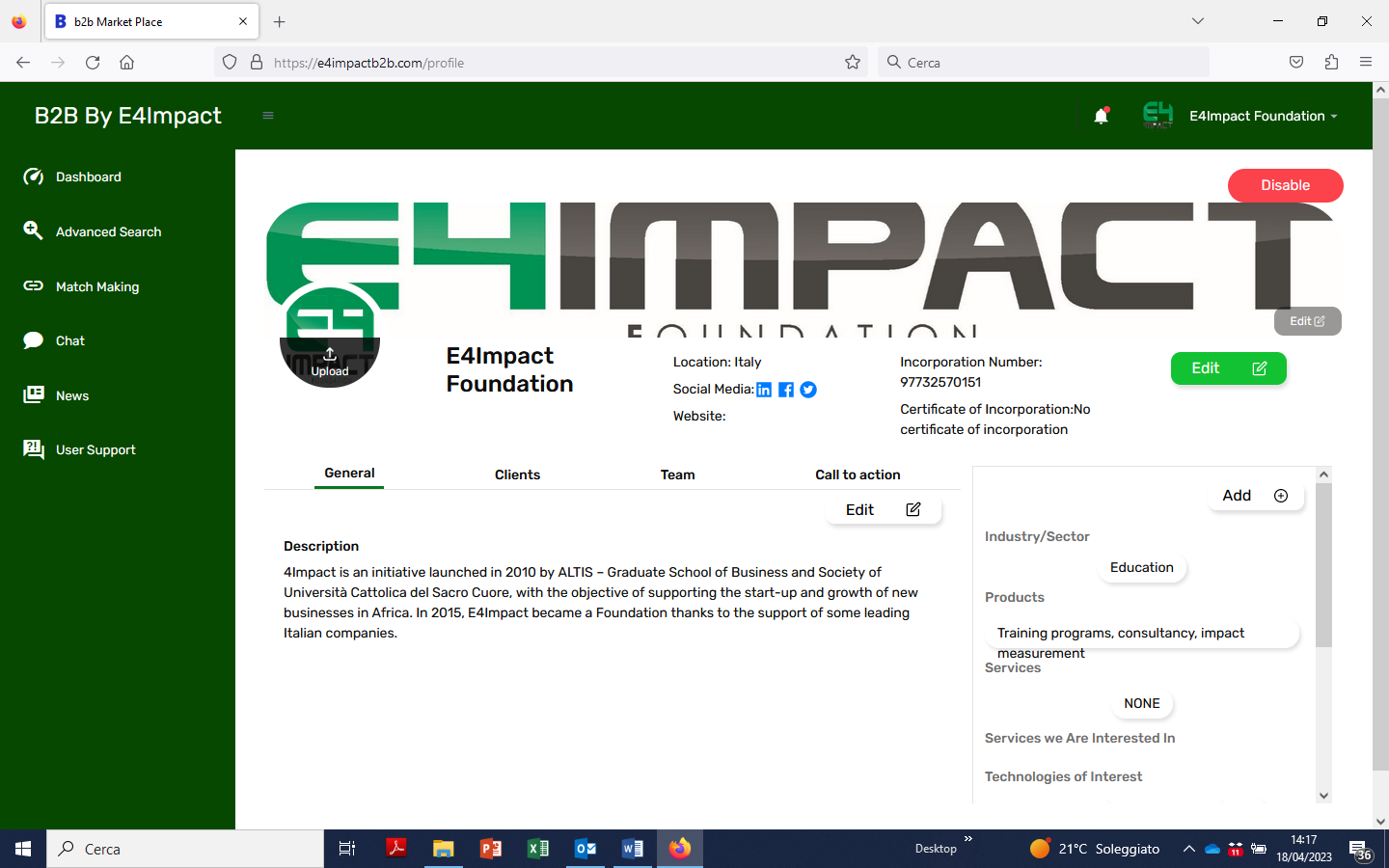Open Excel from the taskbar

point(538,849)
